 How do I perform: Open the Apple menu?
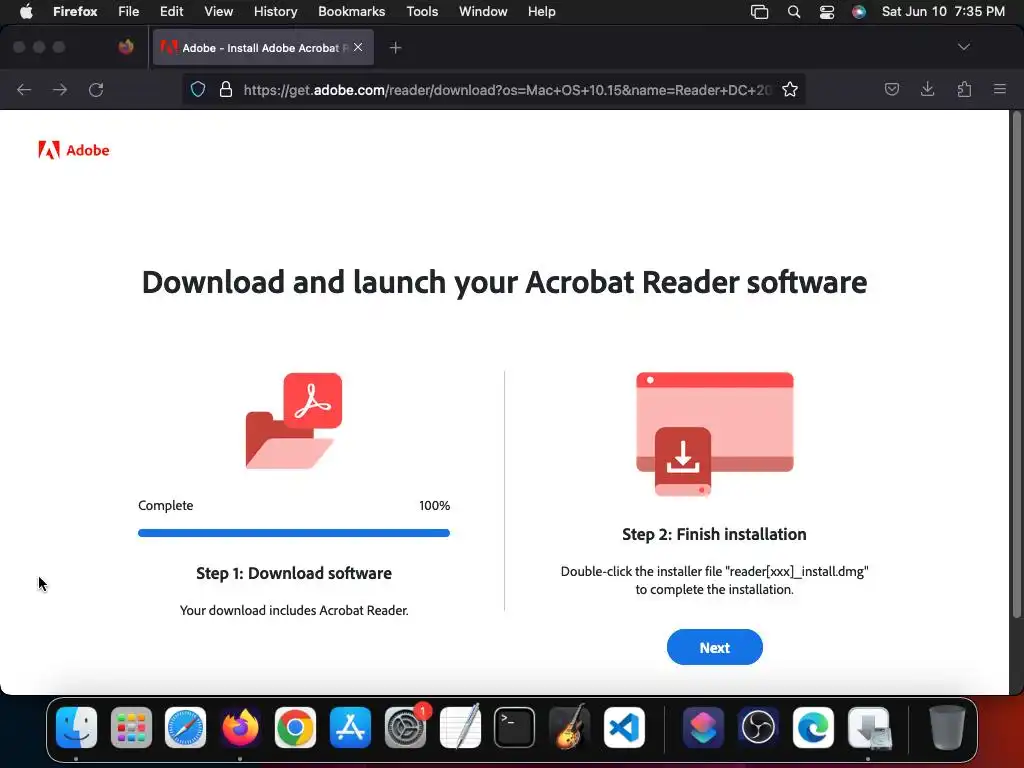coord(26,12)
